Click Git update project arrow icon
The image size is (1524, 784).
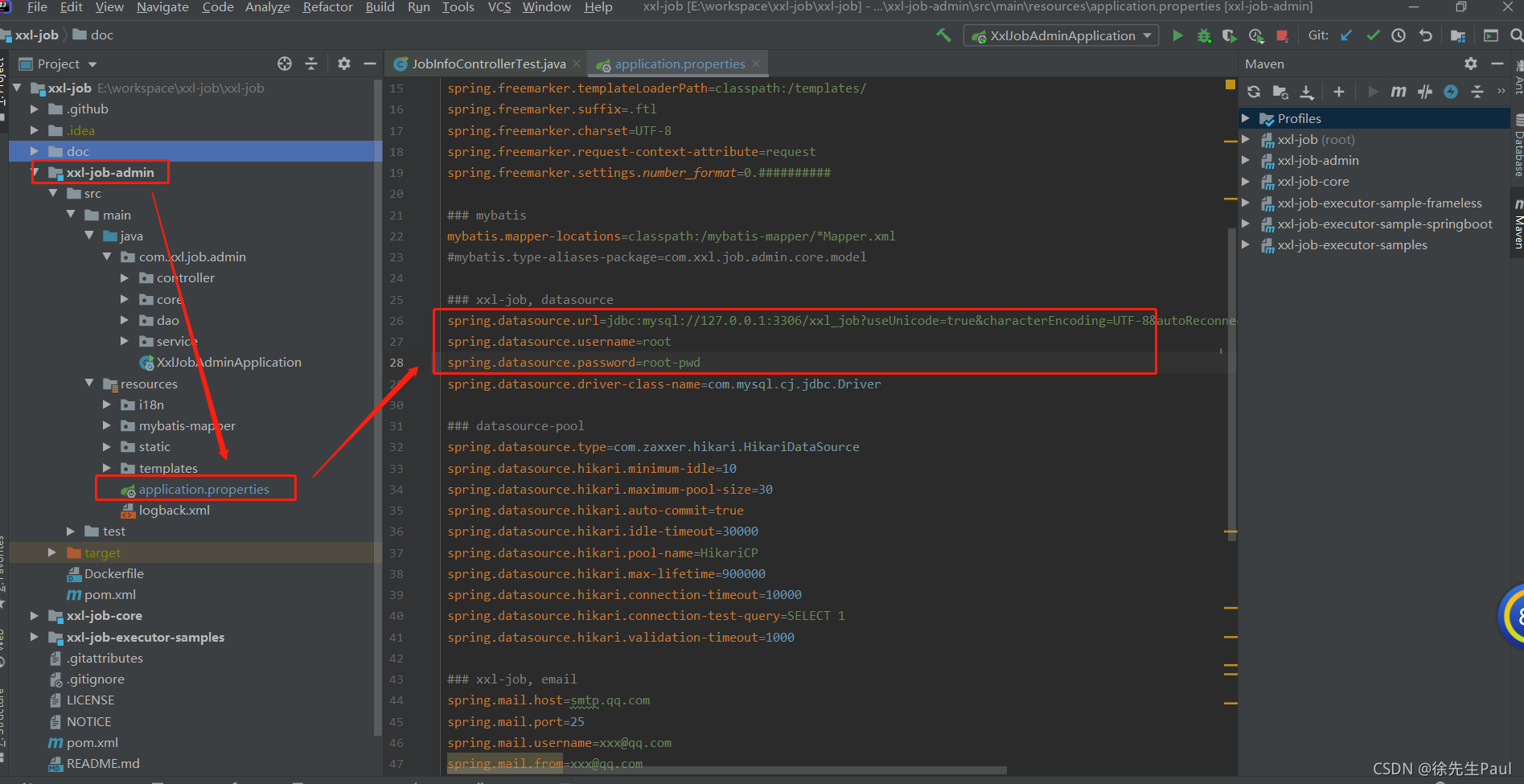click(1346, 35)
